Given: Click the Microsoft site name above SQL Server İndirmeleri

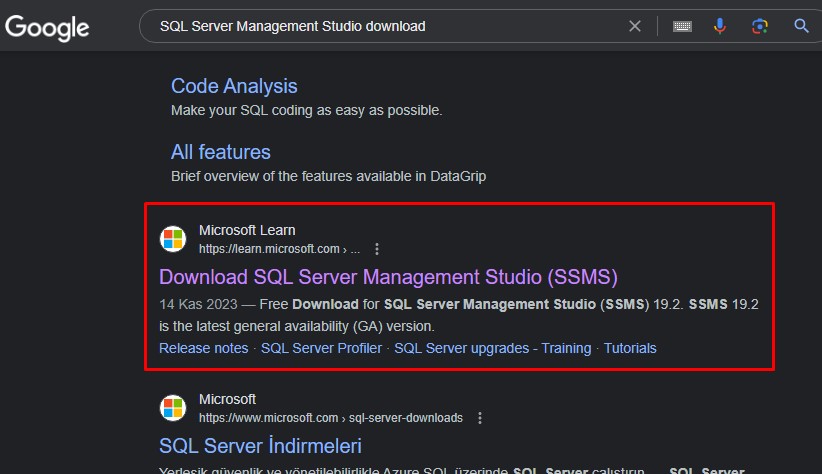Looking at the screenshot, I should click(227, 399).
